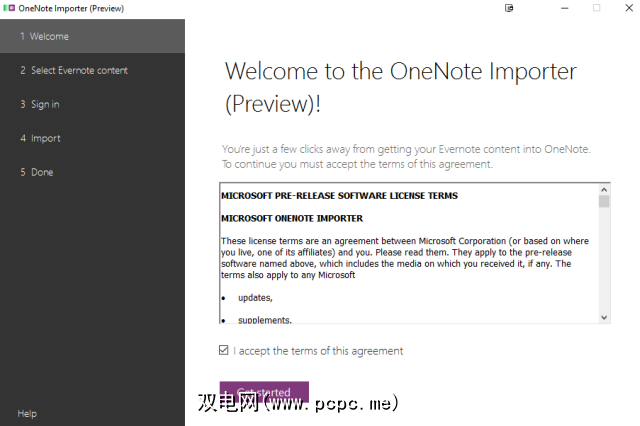Open the Sign in step

tap(92, 104)
